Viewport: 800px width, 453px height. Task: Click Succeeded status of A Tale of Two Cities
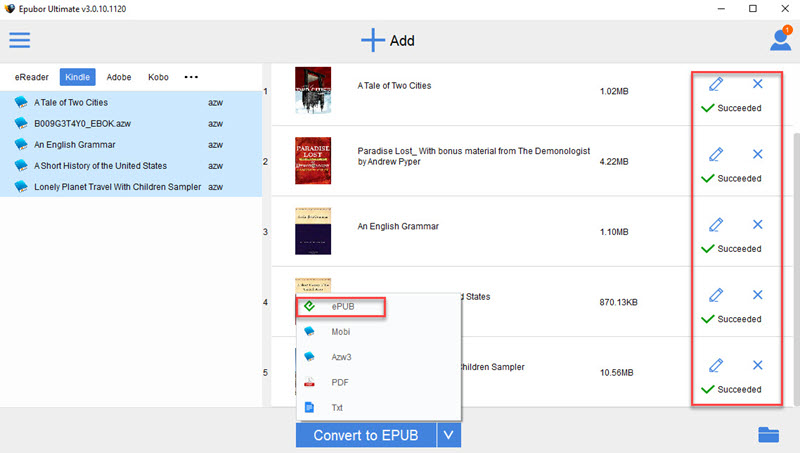coord(731,108)
